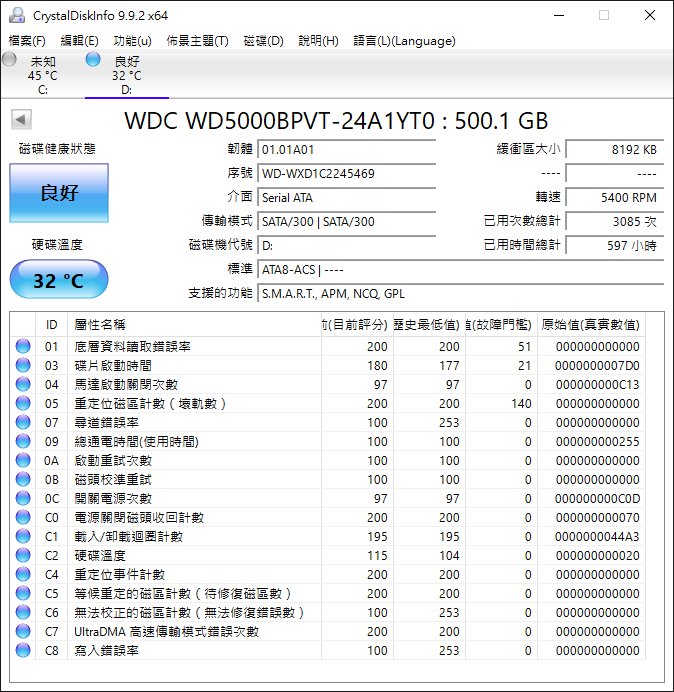This screenshot has height=692, width=674.
Task: Select the 硬碟溫度 attribute row
Action: [328, 555]
